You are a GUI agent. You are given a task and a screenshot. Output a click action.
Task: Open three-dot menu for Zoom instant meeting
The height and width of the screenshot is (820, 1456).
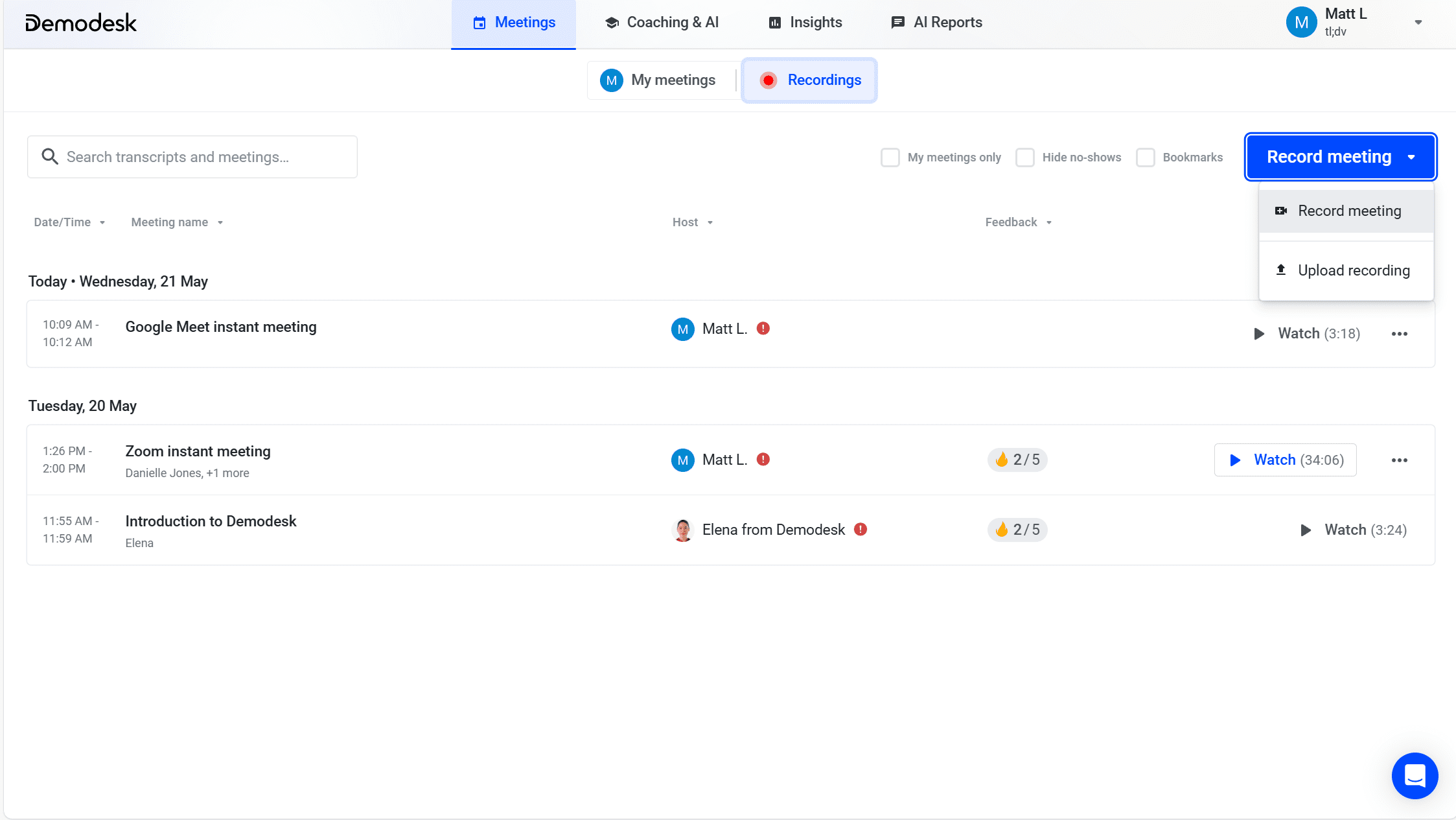[1399, 460]
